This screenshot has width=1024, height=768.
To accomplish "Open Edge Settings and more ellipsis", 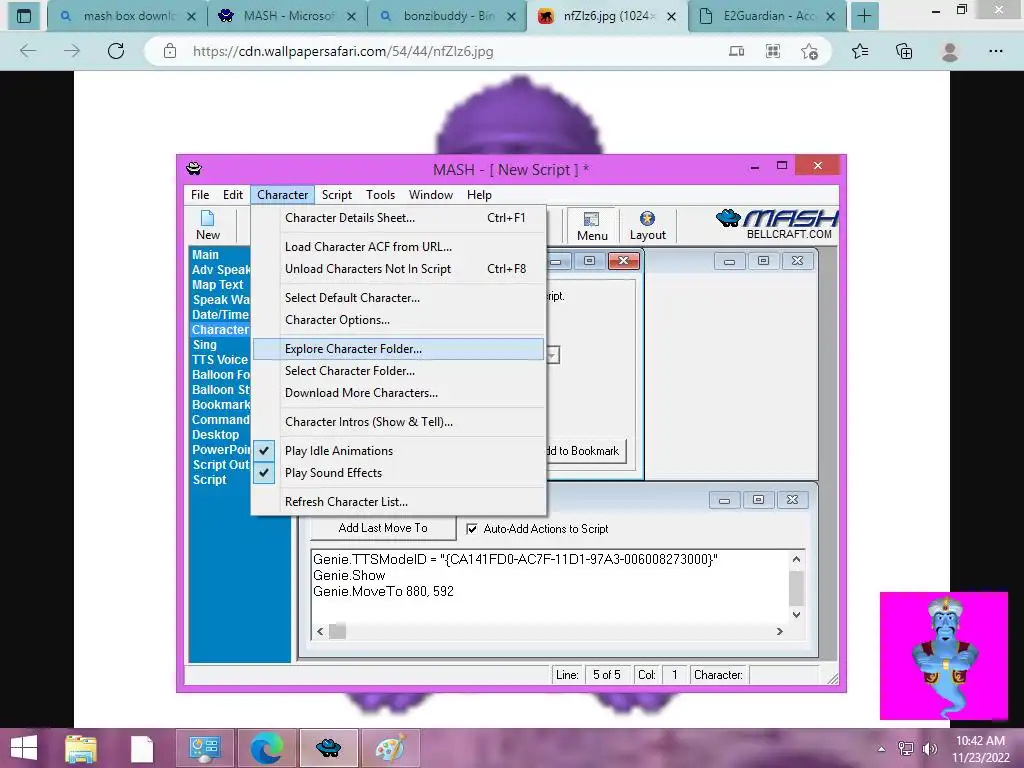I will (995, 51).
